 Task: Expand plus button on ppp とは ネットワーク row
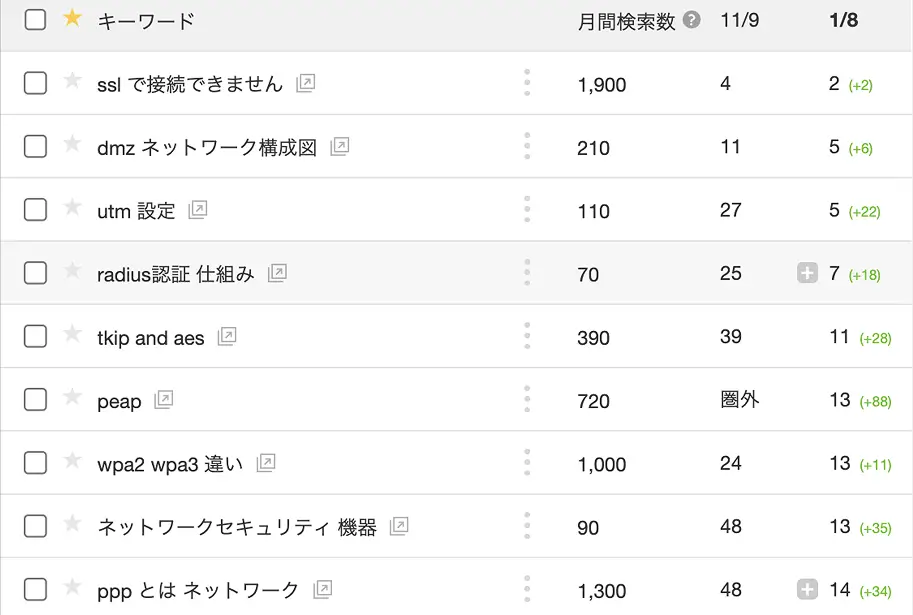[807, 589]
